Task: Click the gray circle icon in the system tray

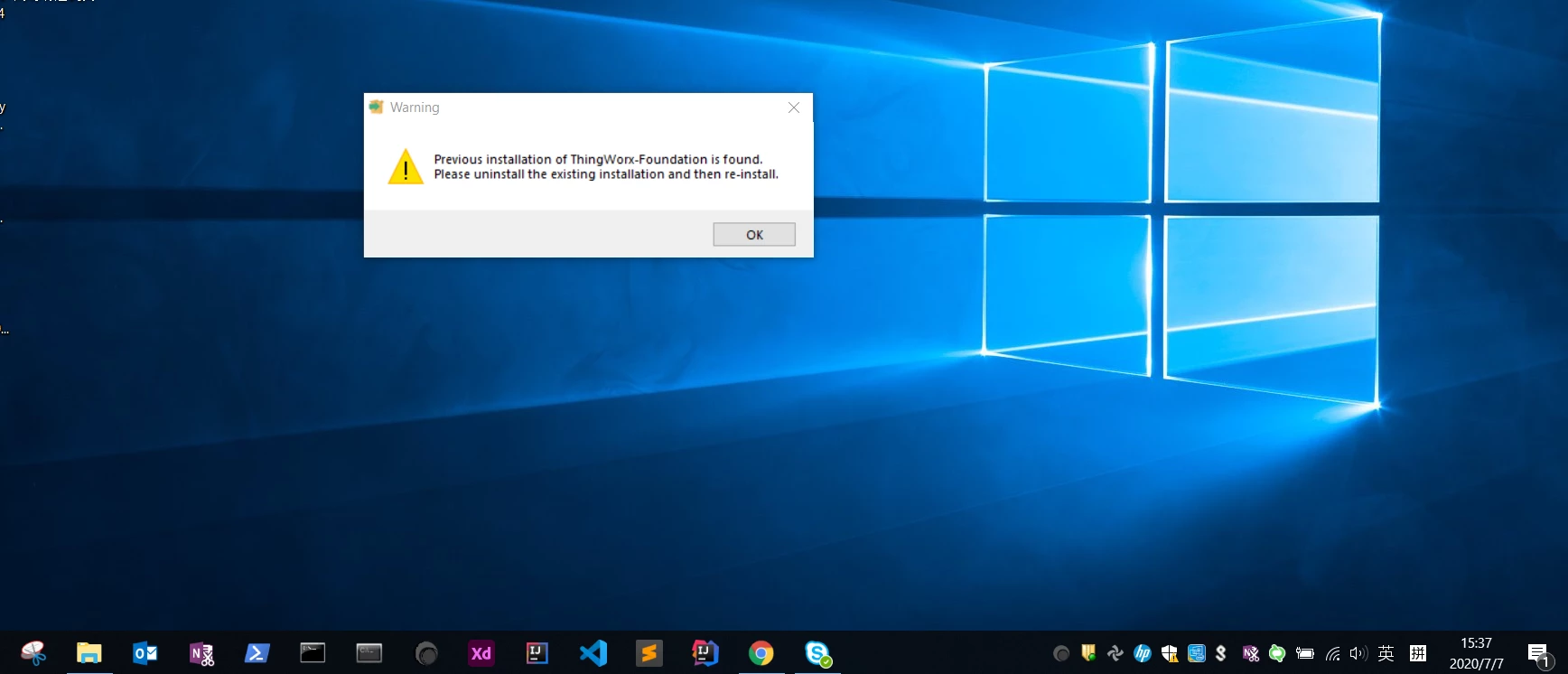Action: tap(1061, 653)
